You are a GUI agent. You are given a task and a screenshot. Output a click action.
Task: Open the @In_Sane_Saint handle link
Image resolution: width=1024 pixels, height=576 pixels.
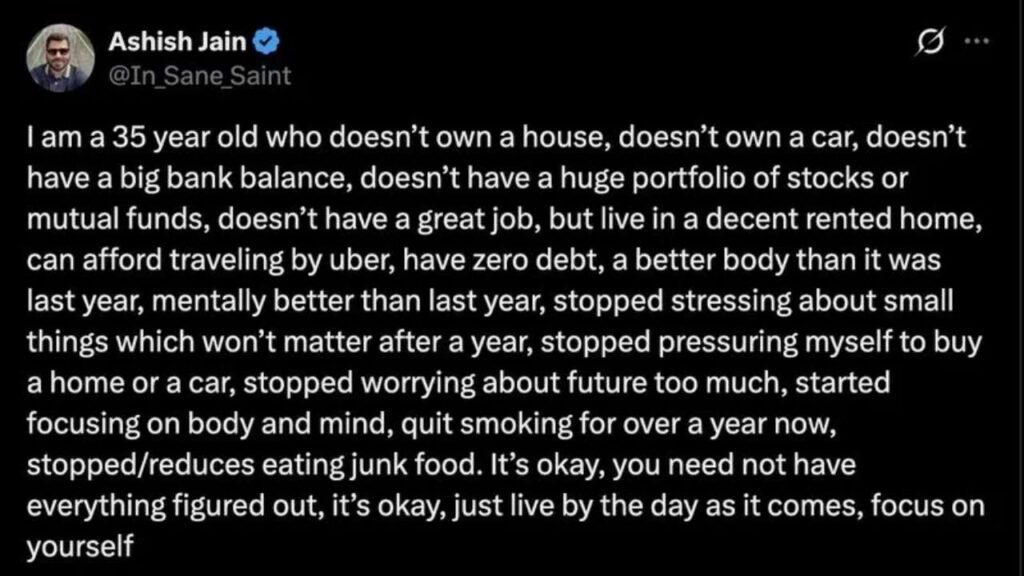tap(199, 76)
